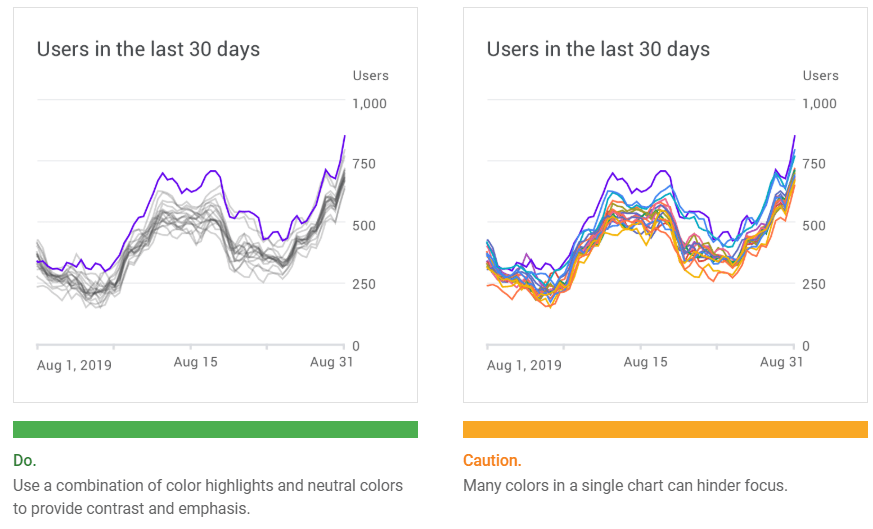Click the green bar above Do.
The height and width of the screenshot is (529, 873).
pos(215,429)
